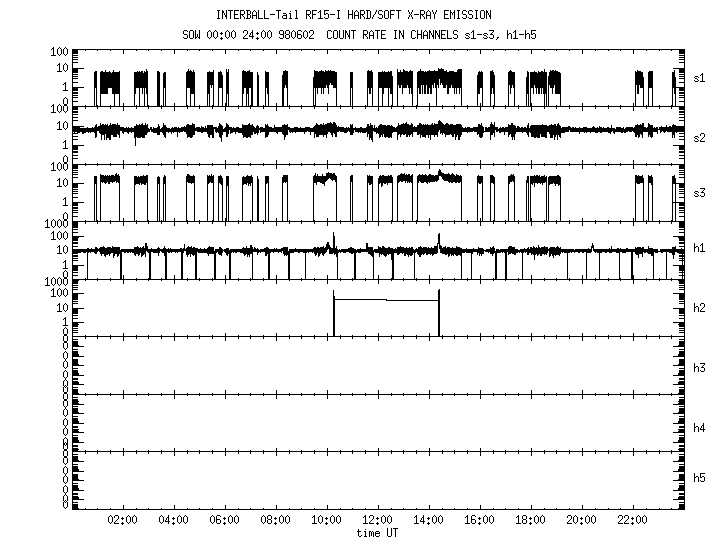
Task: Click the h2 channel label
Action: [700, 309]
